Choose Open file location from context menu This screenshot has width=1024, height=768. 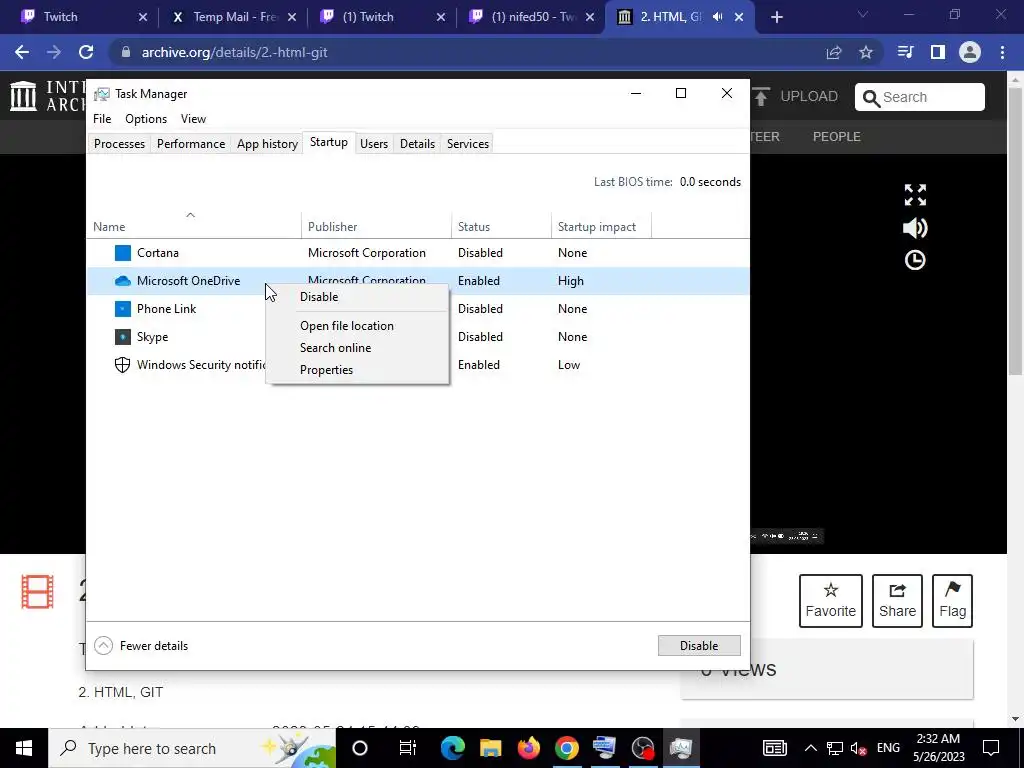coord(347,326)
